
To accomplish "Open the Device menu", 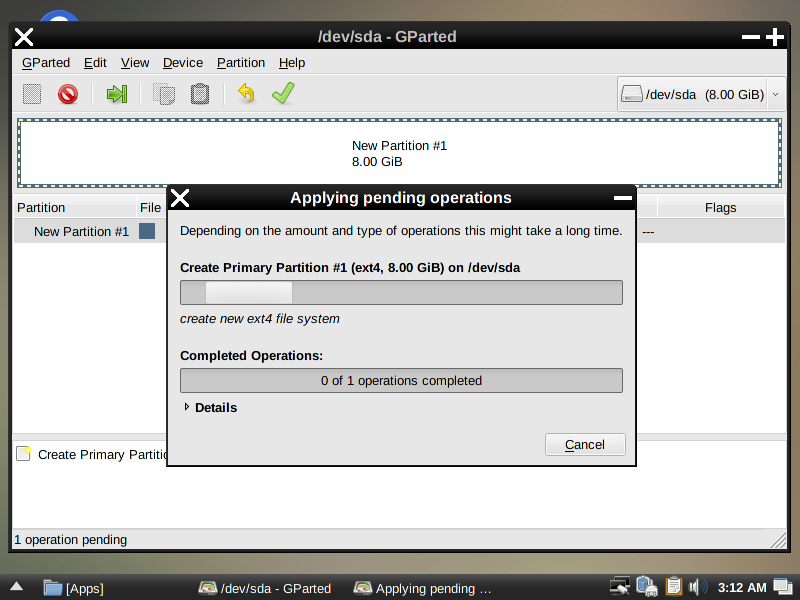I will (x=183, y=63).
